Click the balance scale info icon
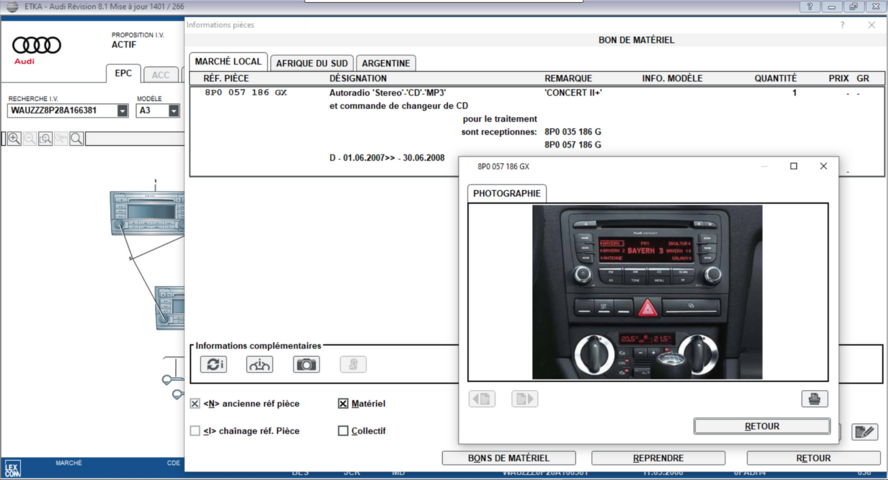The image size is (888, 480). (x=259, y=364)
